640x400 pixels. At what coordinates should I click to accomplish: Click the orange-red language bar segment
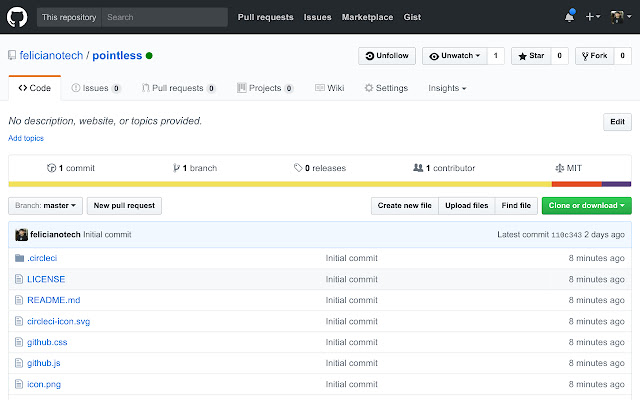click(577, 184)
